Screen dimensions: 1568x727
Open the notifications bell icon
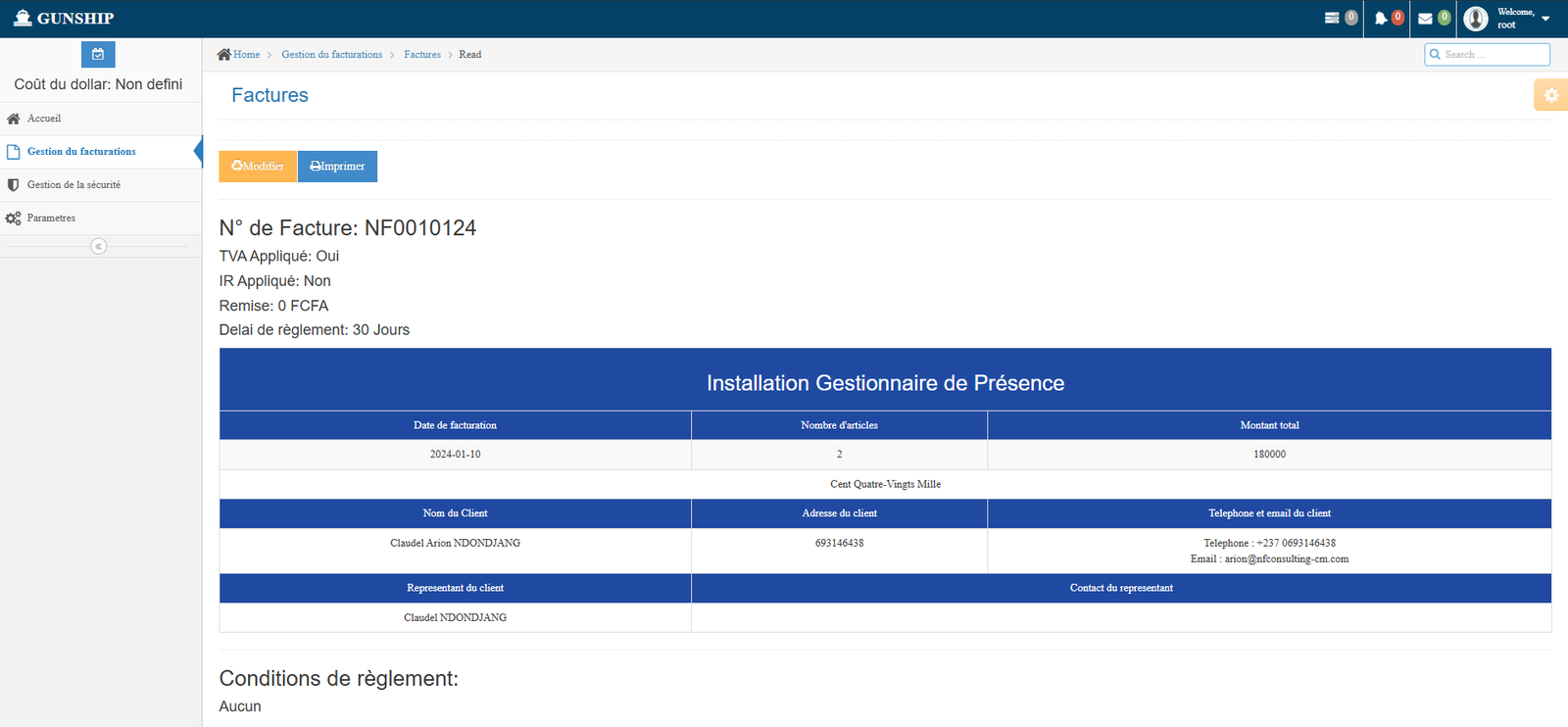pyautogui.click(x=1381, y=19)
